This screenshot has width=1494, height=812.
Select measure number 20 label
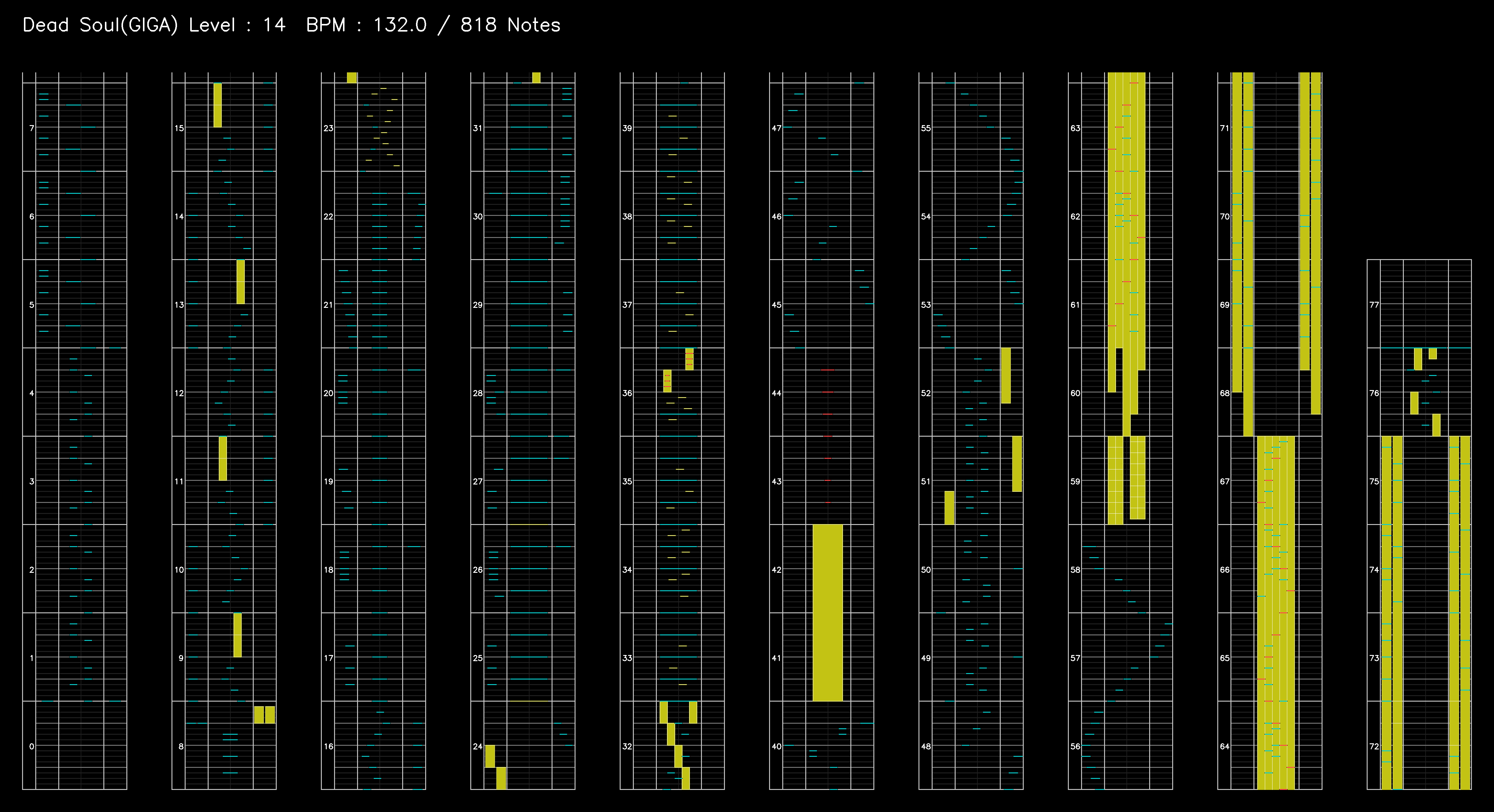(x=328, y=393)
